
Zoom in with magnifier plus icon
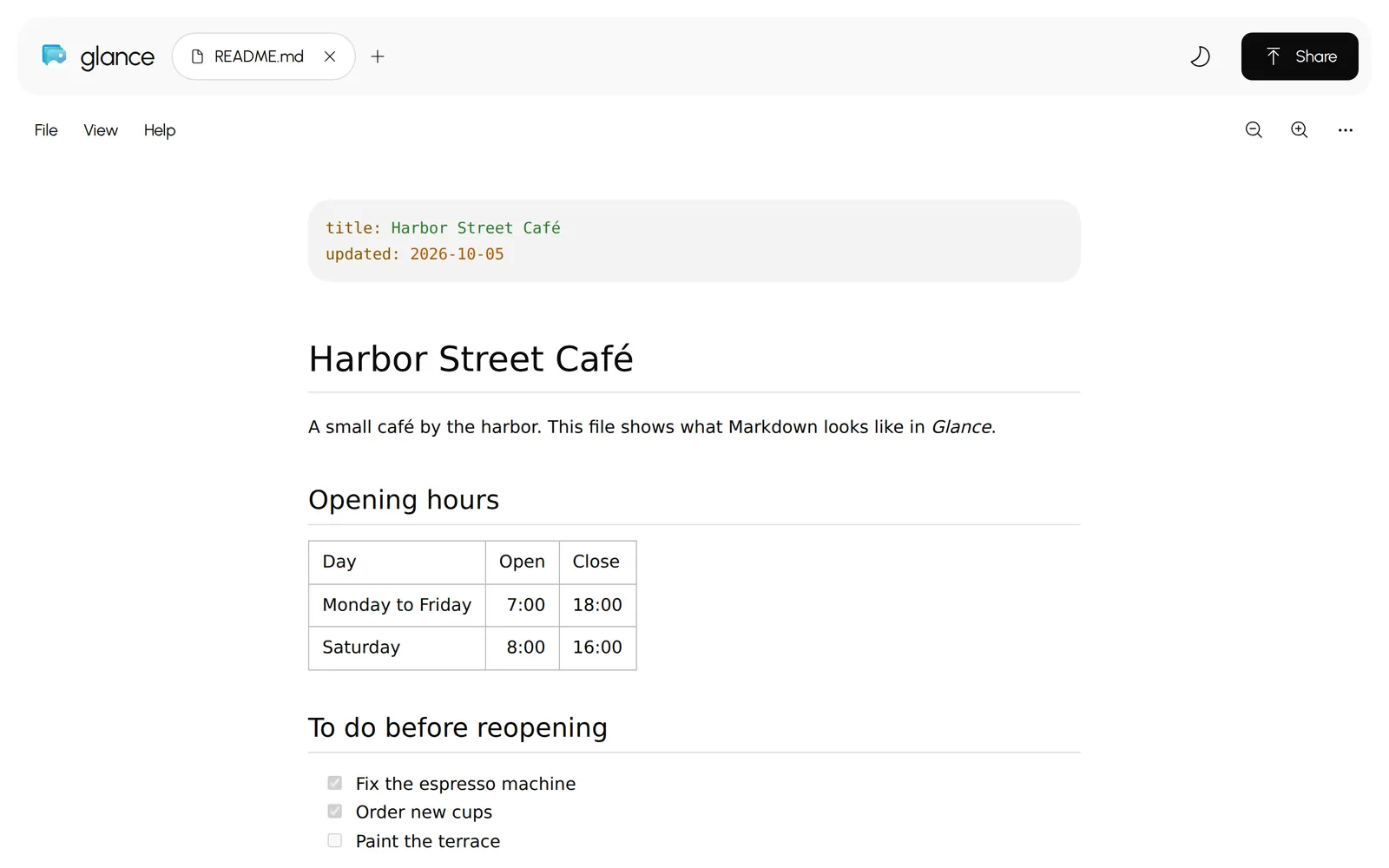pos(1300,130)
